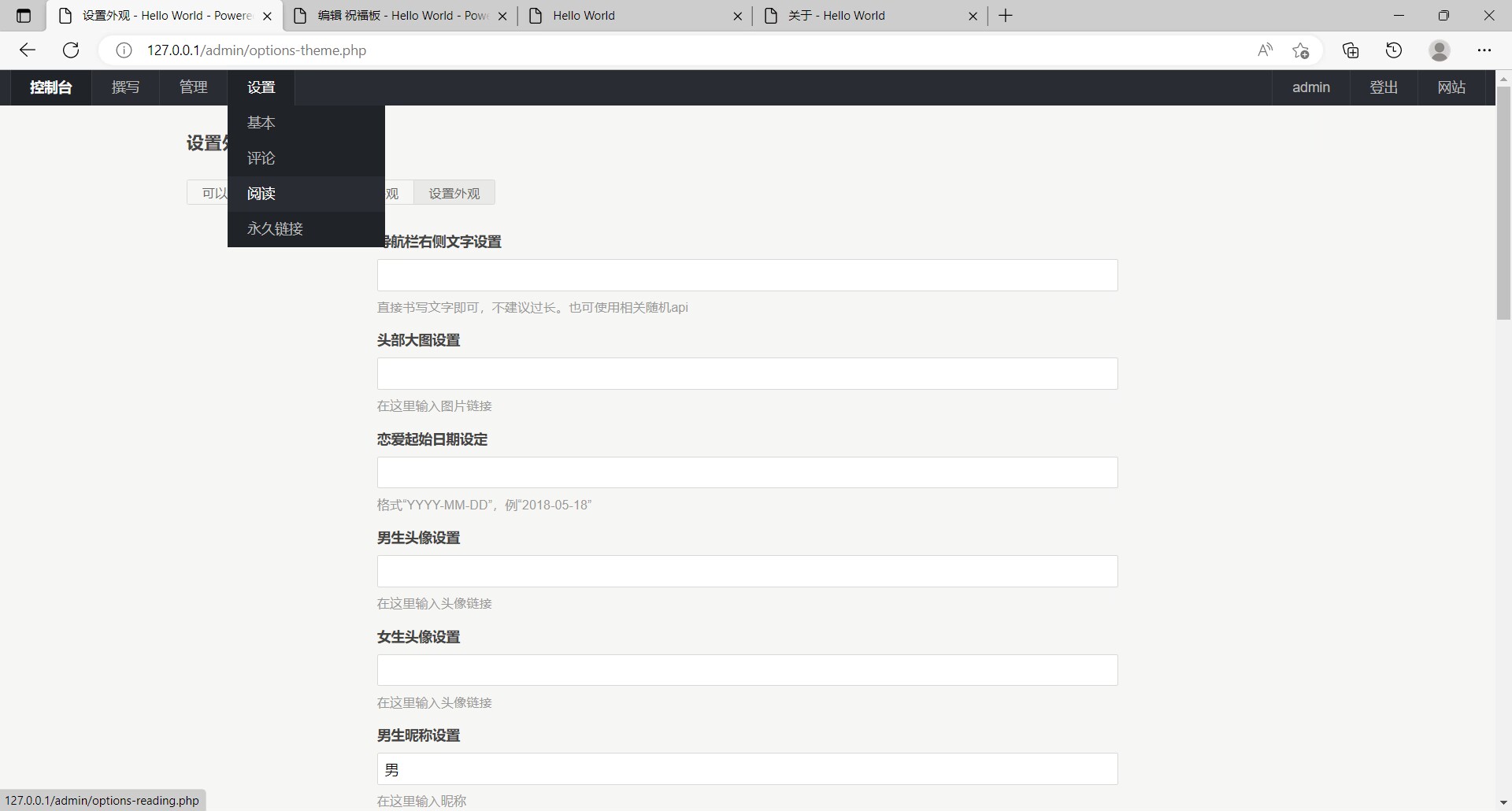The image size is (1512, 811).
Task: Click the 导航栏右侧文字设置 input field
Action: [x=747, y=276]
